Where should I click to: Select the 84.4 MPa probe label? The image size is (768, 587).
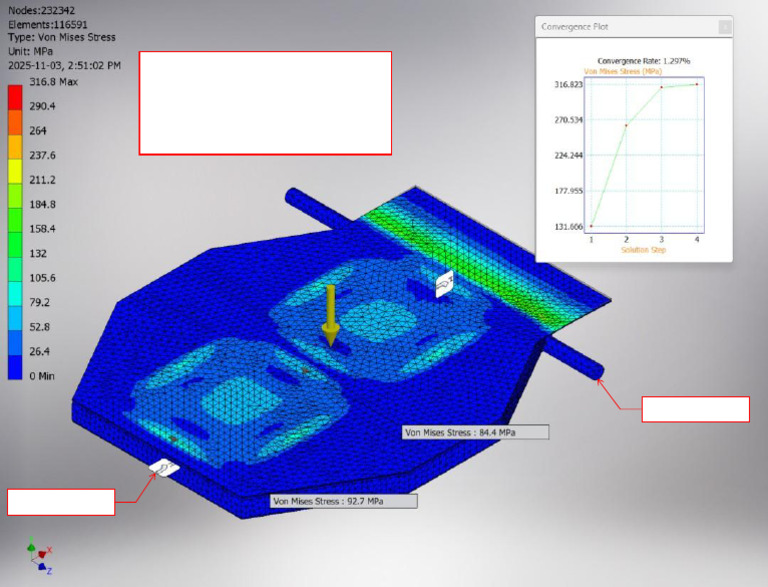(475, 432)
